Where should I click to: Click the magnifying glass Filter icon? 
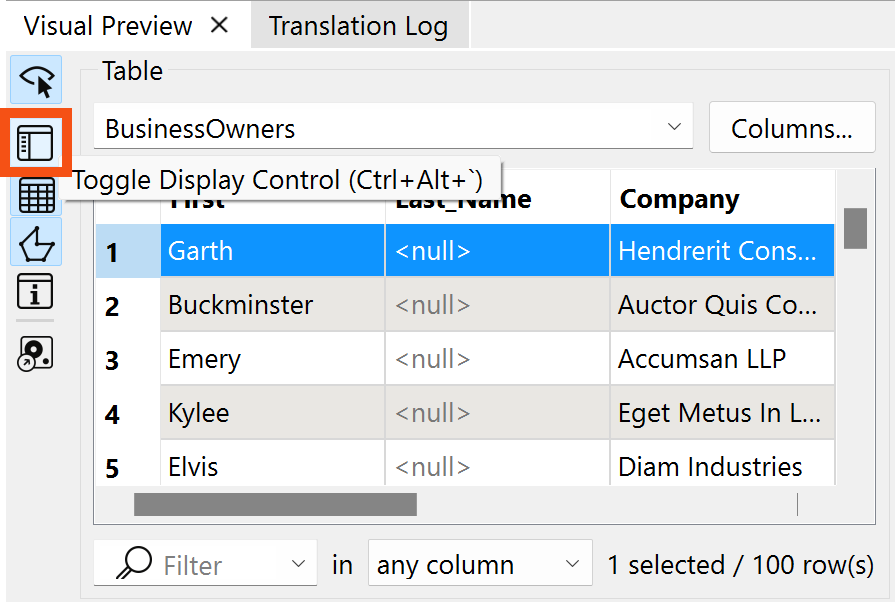click(x=133, y=565)
